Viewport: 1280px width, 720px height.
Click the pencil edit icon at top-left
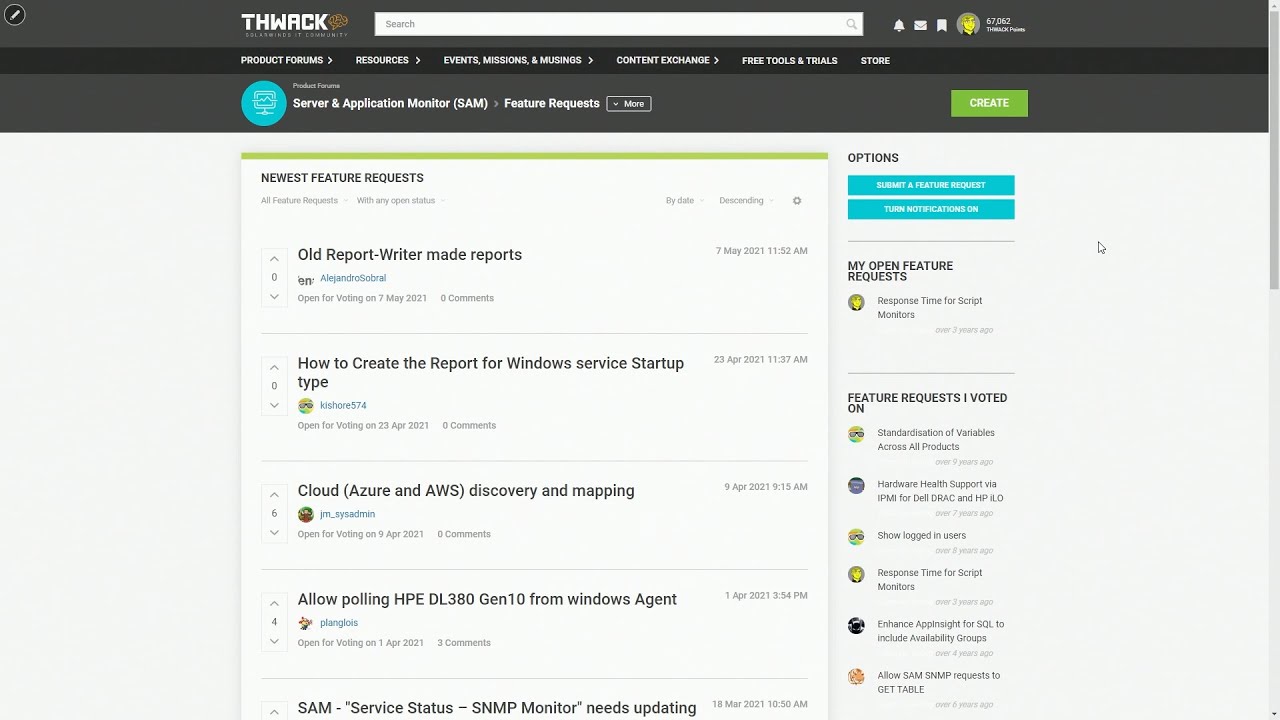(15, 15)
